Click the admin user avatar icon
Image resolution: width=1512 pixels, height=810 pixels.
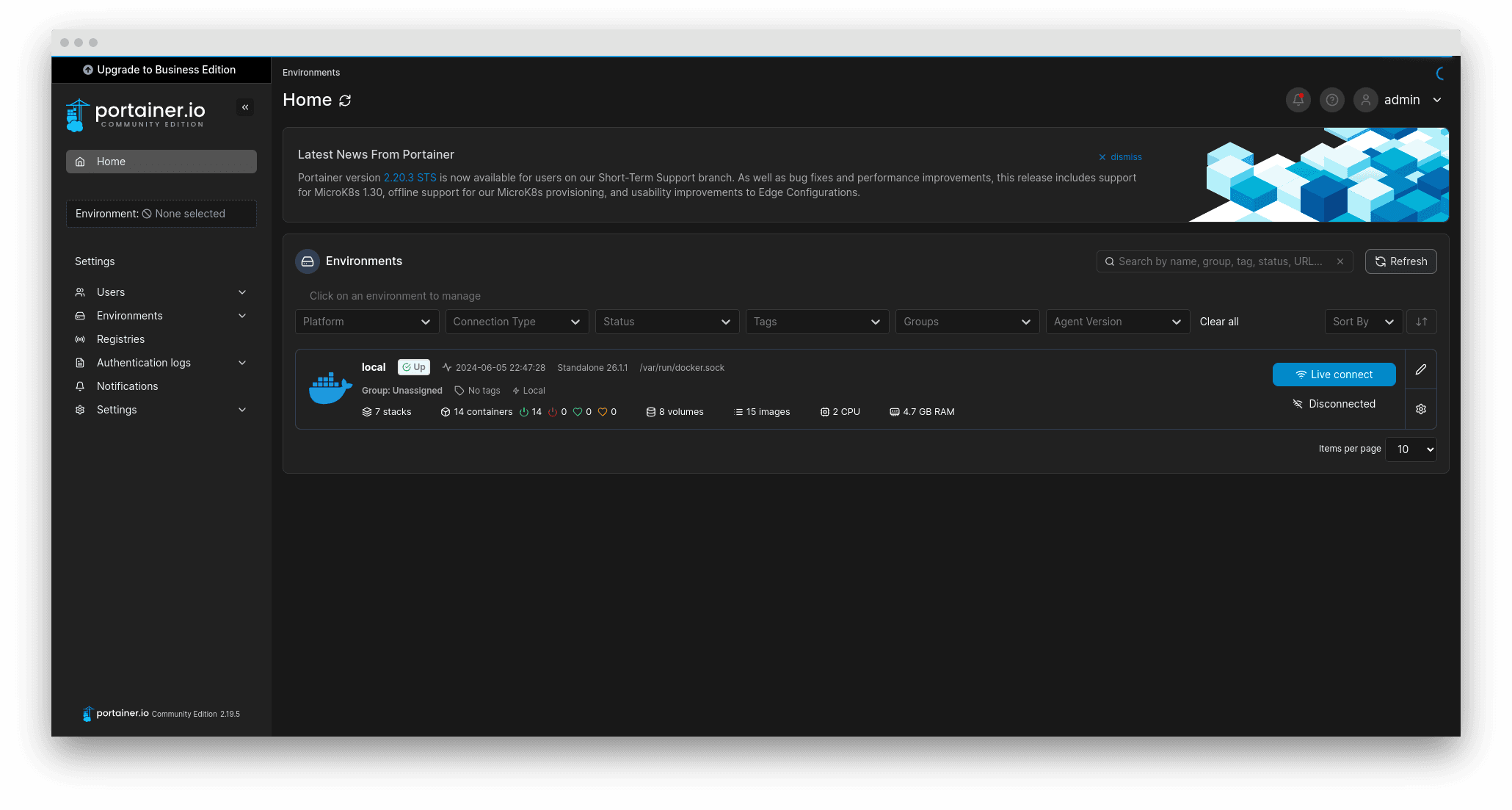coord(1366,100)
